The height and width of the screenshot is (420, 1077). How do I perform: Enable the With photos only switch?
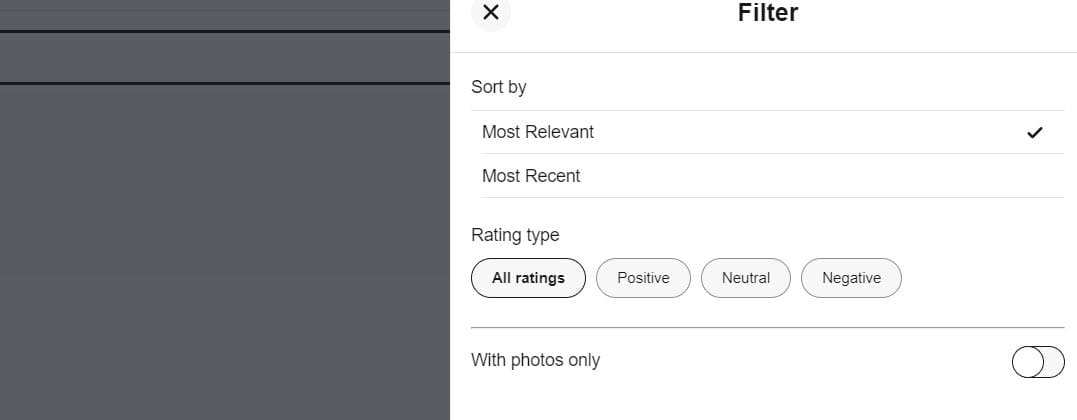(1038, 362)
